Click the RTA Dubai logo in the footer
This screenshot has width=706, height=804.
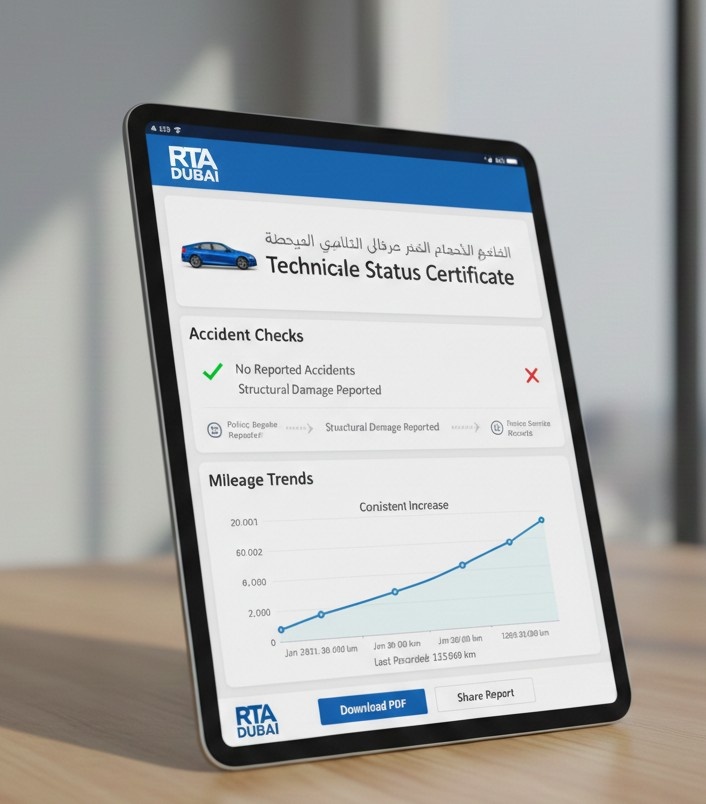point(259,721)
